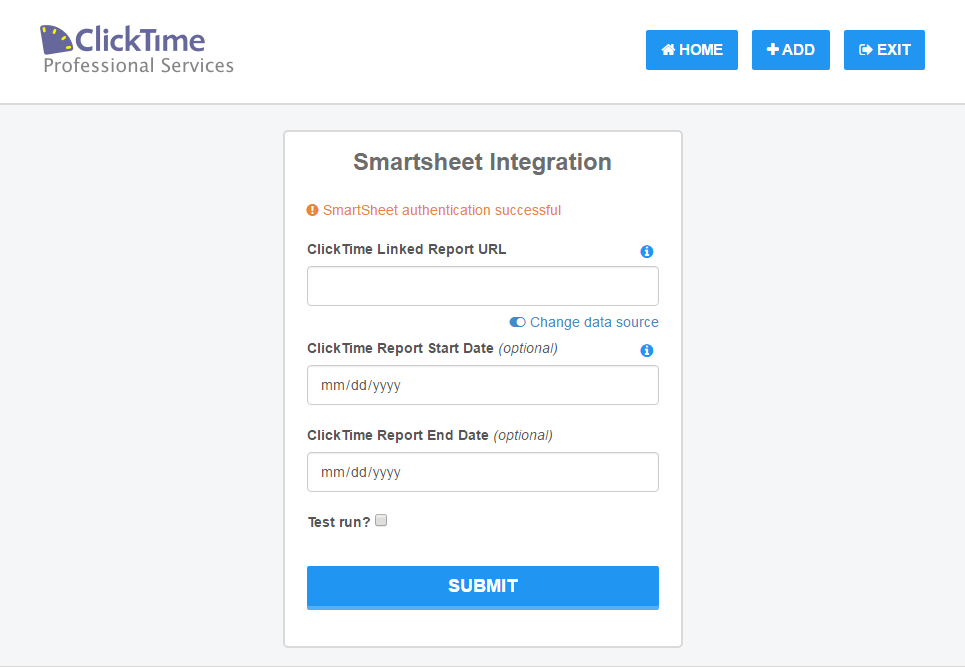
Task: Click the info icon beside Report Start Date
Action: [646, 350]
